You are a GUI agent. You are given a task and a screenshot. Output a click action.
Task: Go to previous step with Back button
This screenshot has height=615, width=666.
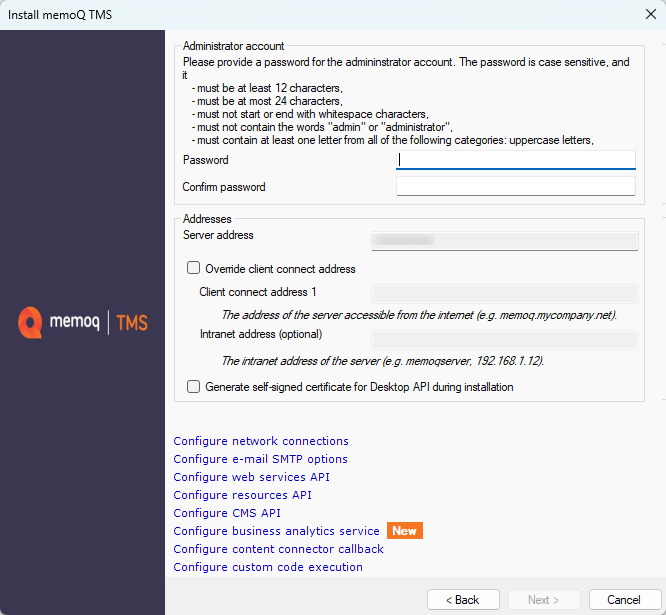tap(463, 600)
